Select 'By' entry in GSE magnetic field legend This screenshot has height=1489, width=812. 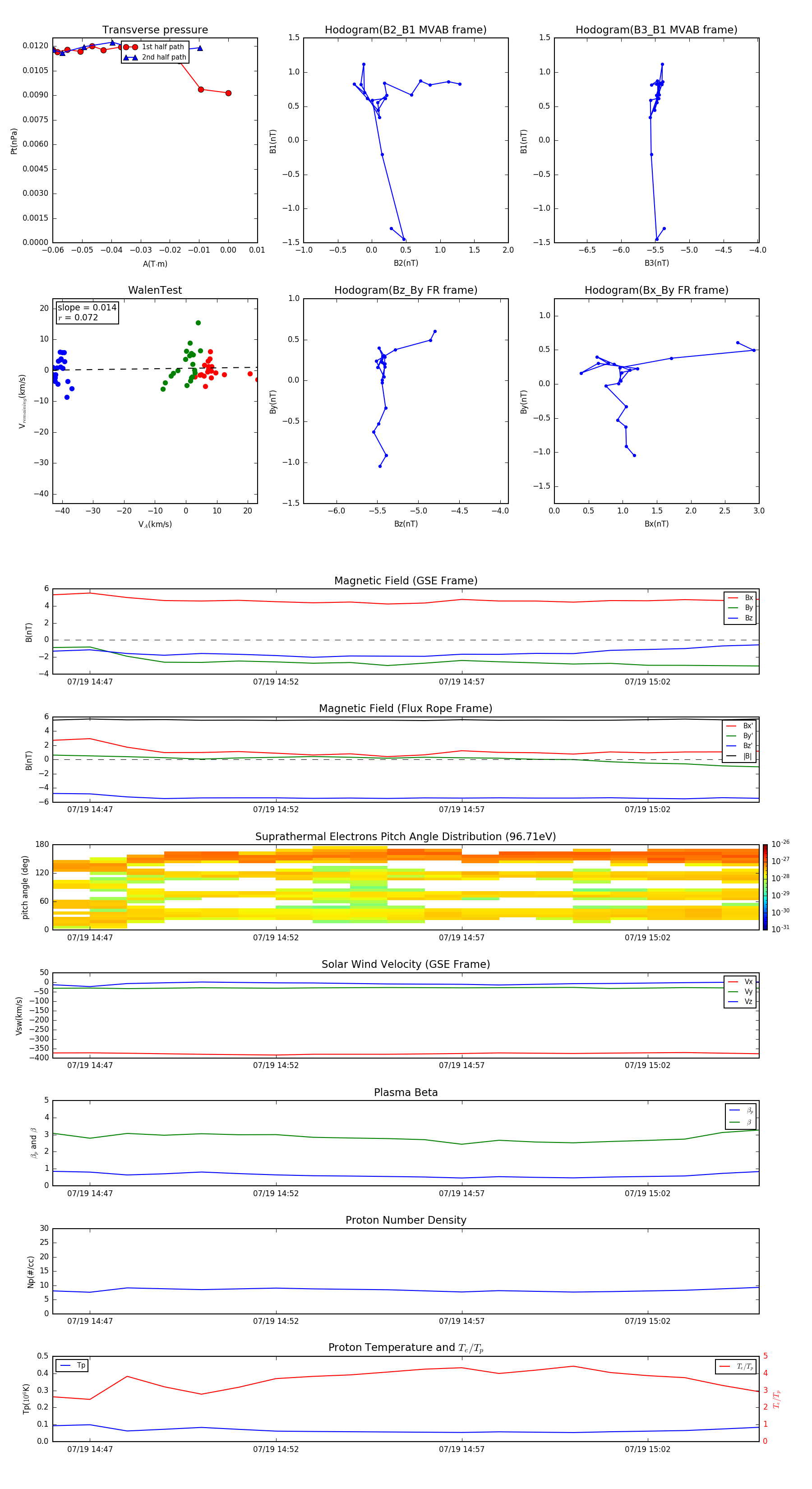tap(740, 608)
